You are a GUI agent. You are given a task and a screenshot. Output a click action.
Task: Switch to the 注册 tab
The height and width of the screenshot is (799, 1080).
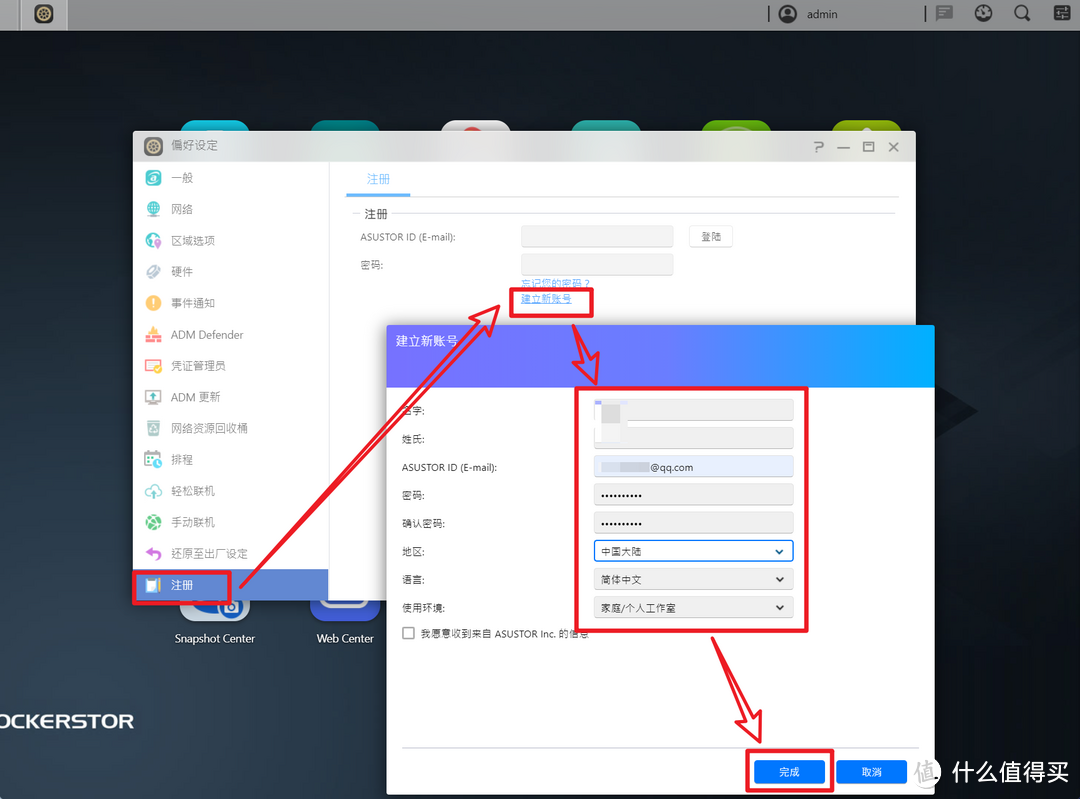(378, 179)
